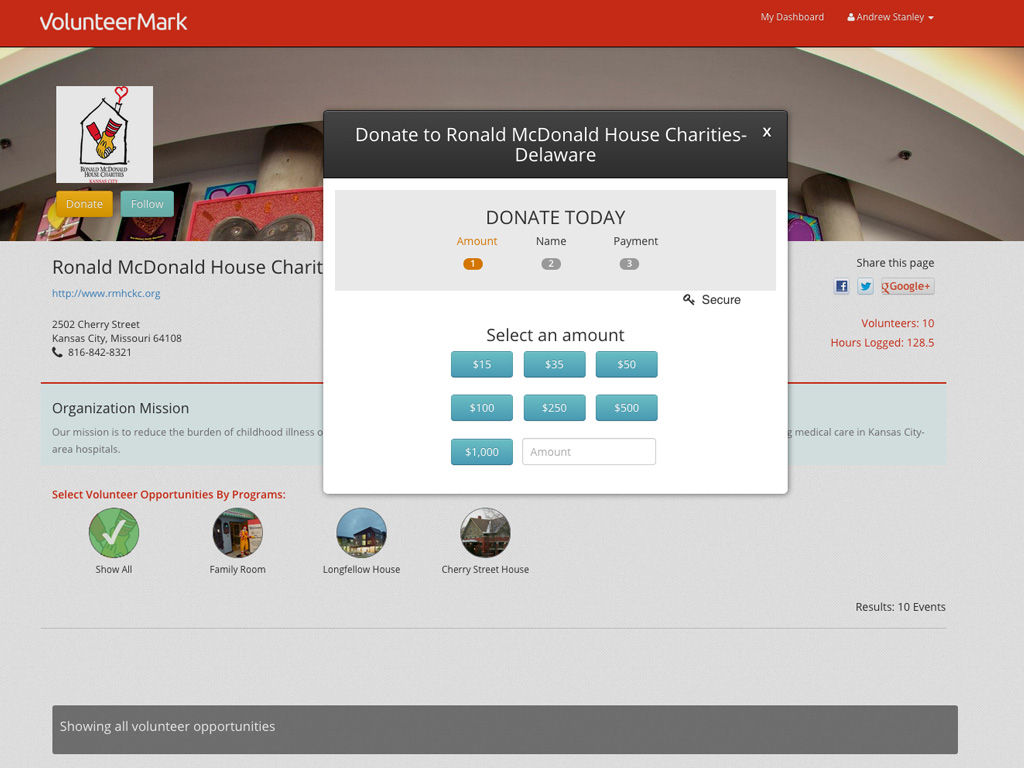Choose the $250 donation amount

pyautogui.click(x=554, y=408)
